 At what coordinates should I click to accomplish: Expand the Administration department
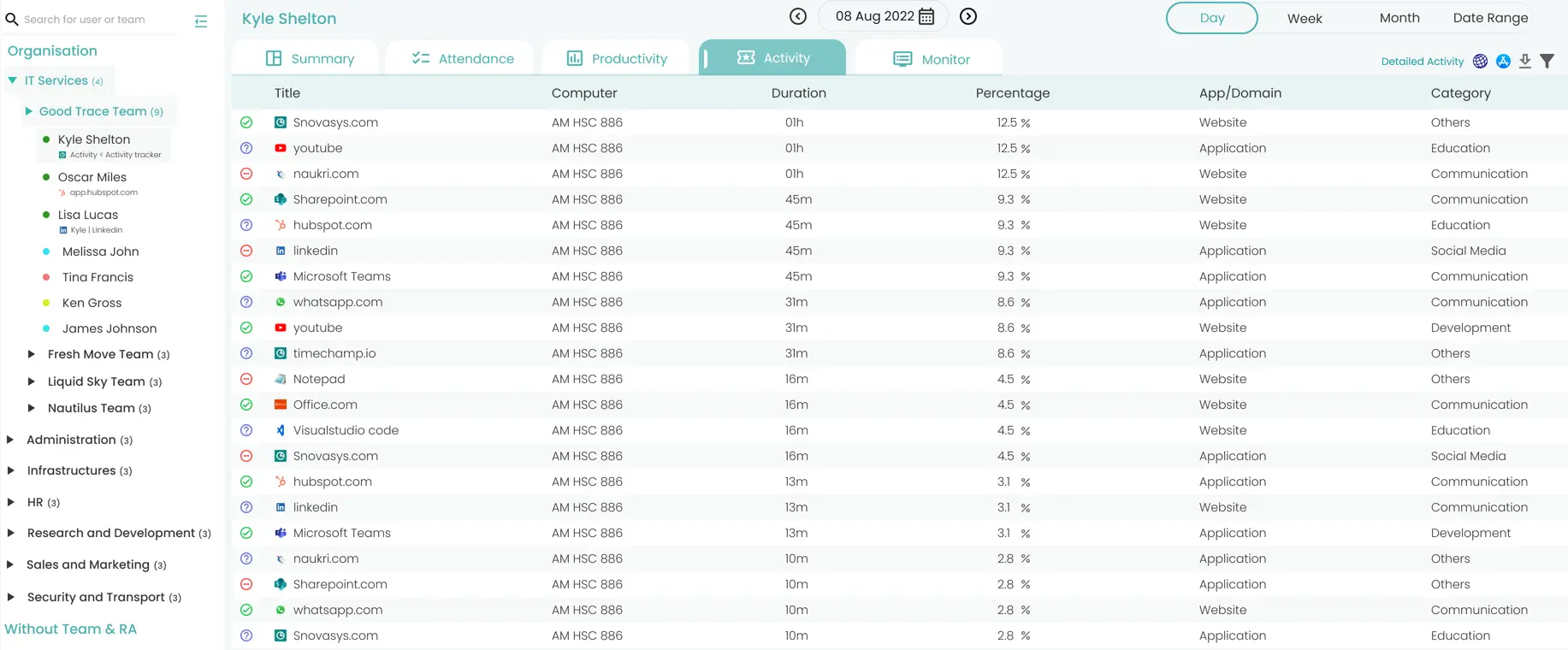10,440
